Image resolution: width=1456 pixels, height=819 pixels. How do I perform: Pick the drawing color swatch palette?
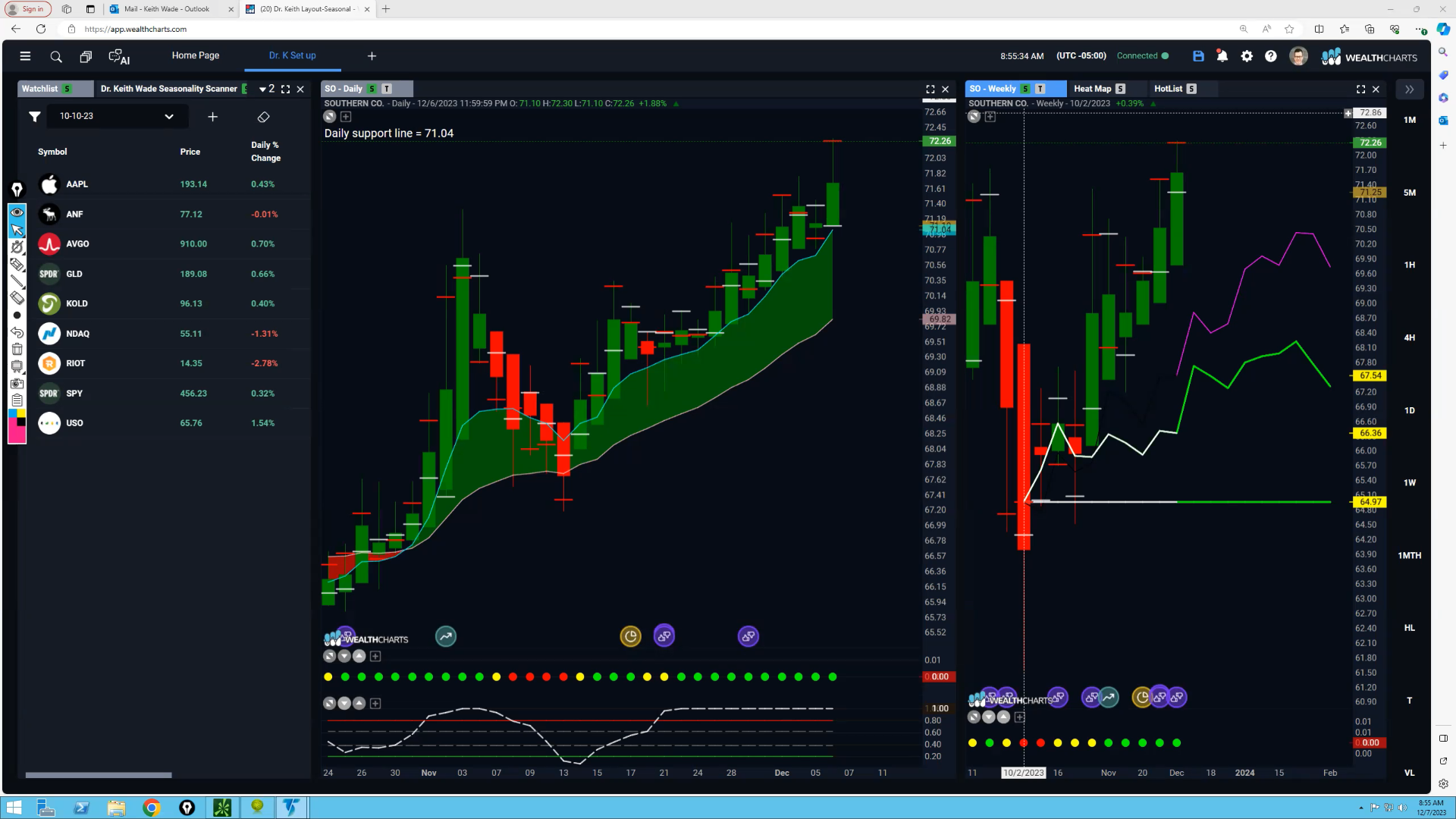point(17,426)
